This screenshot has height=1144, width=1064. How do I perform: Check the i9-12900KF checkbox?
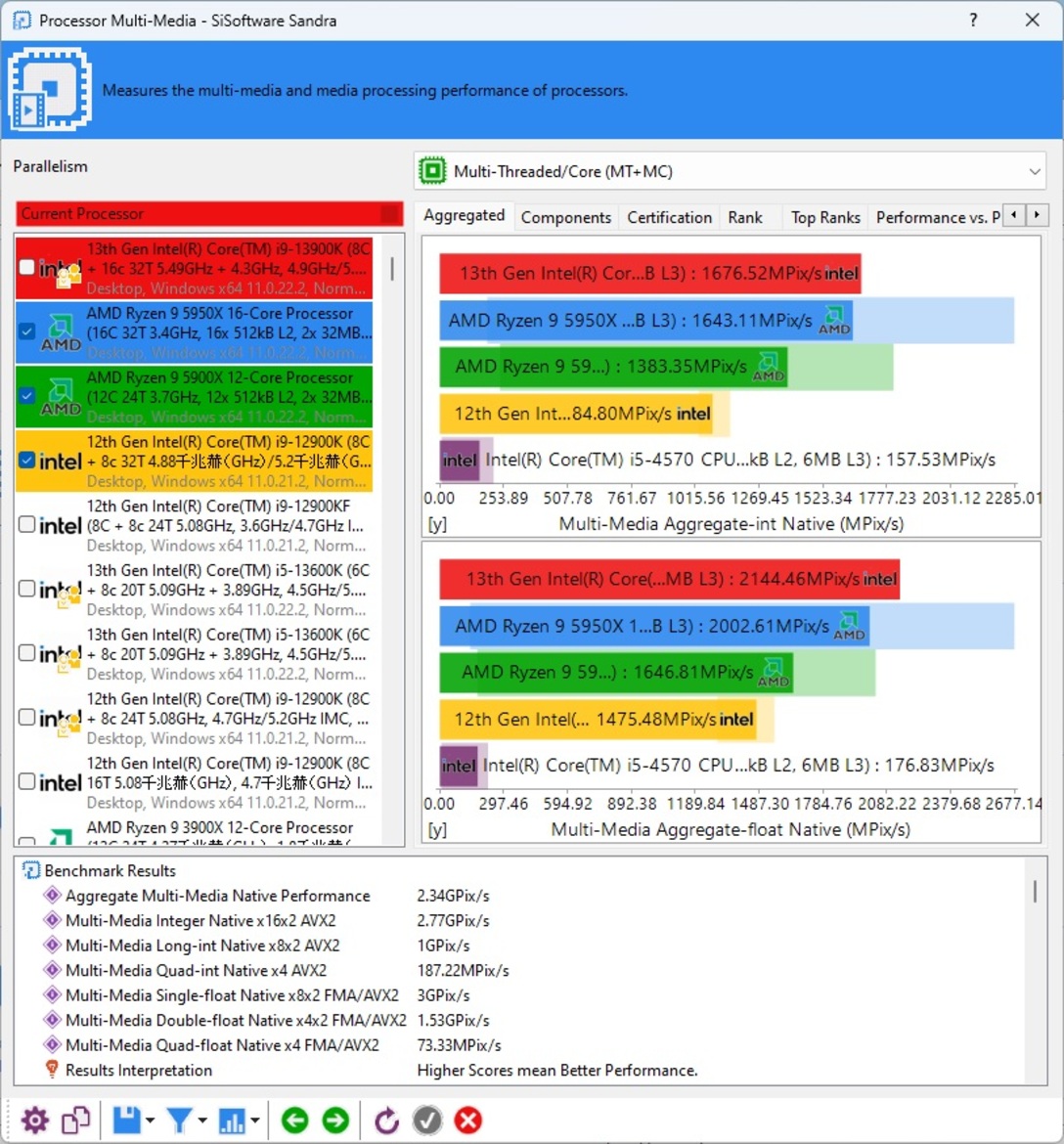pyautogui.click(x=27, y=524)
